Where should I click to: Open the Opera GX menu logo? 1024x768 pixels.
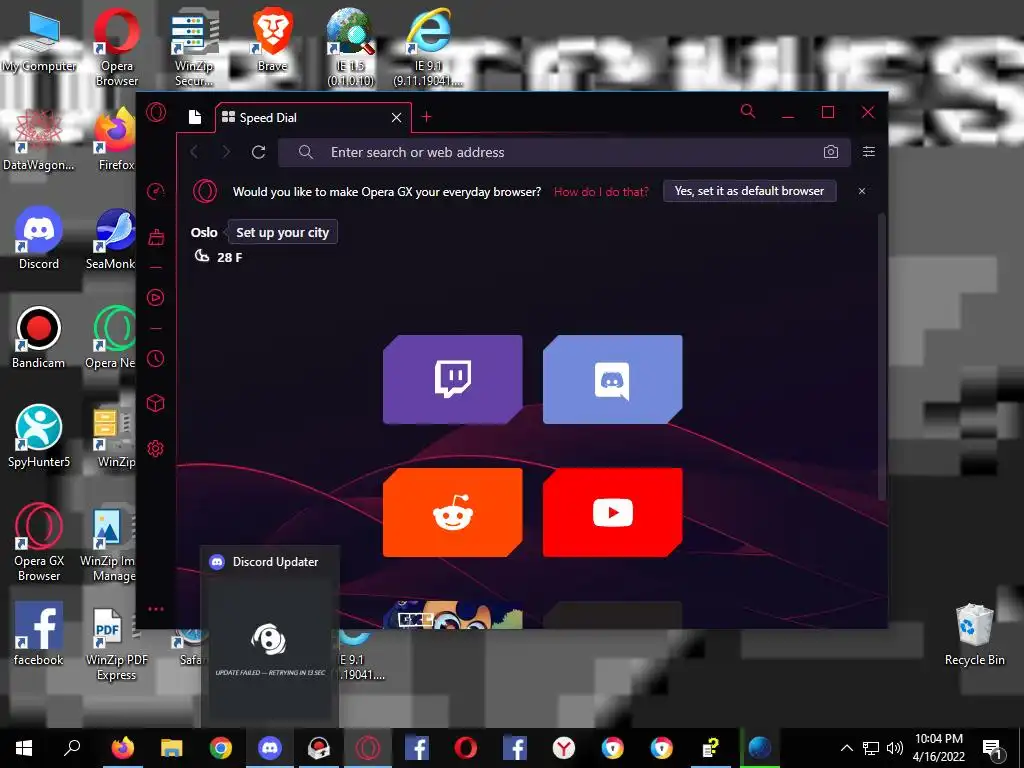click(156, 112)
